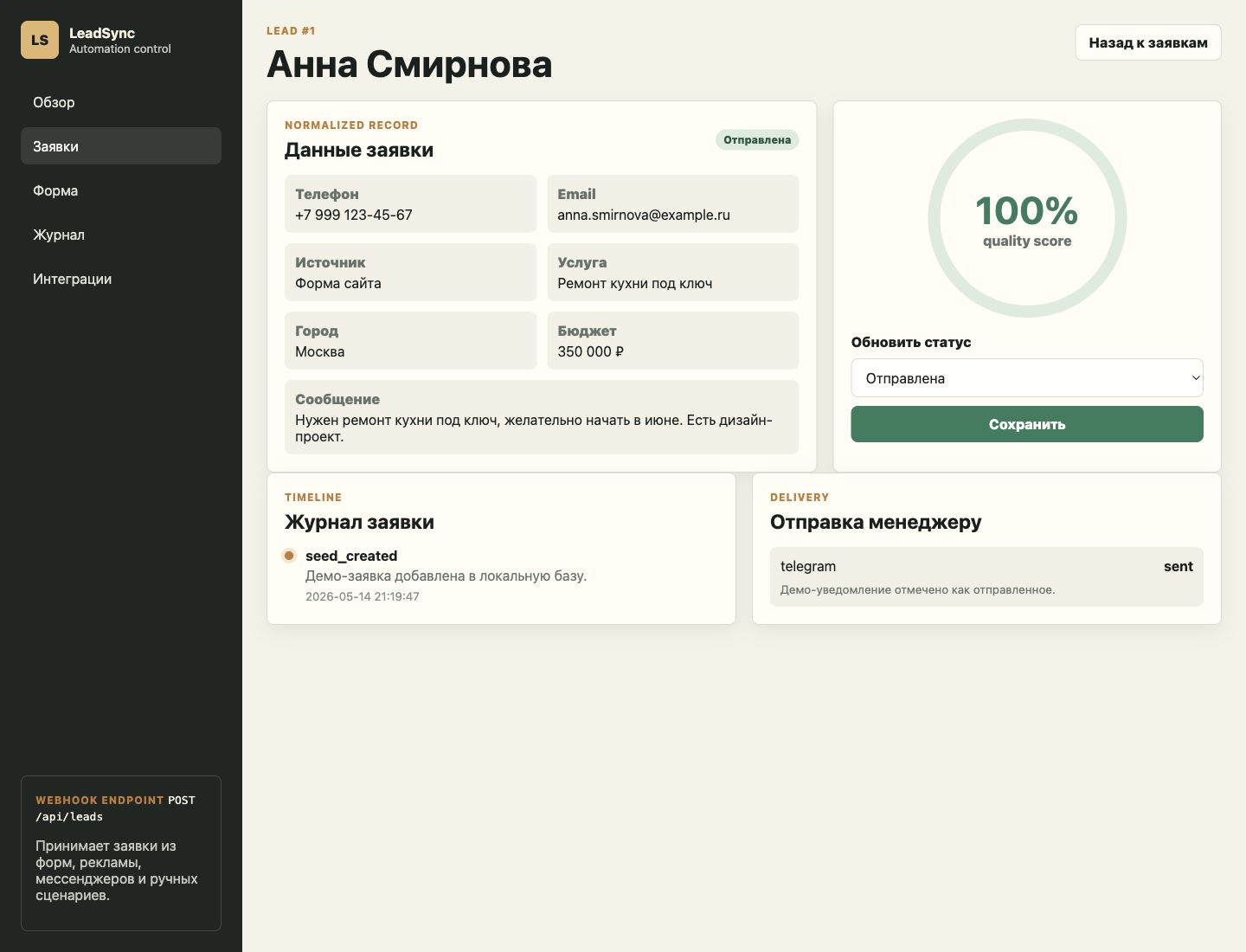Click the LEAD #1 label

click(x=291, y=30)
